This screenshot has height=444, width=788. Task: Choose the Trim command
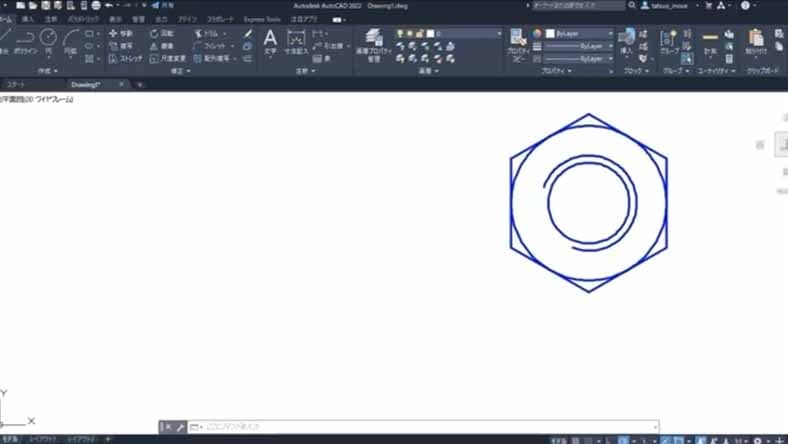207,33
